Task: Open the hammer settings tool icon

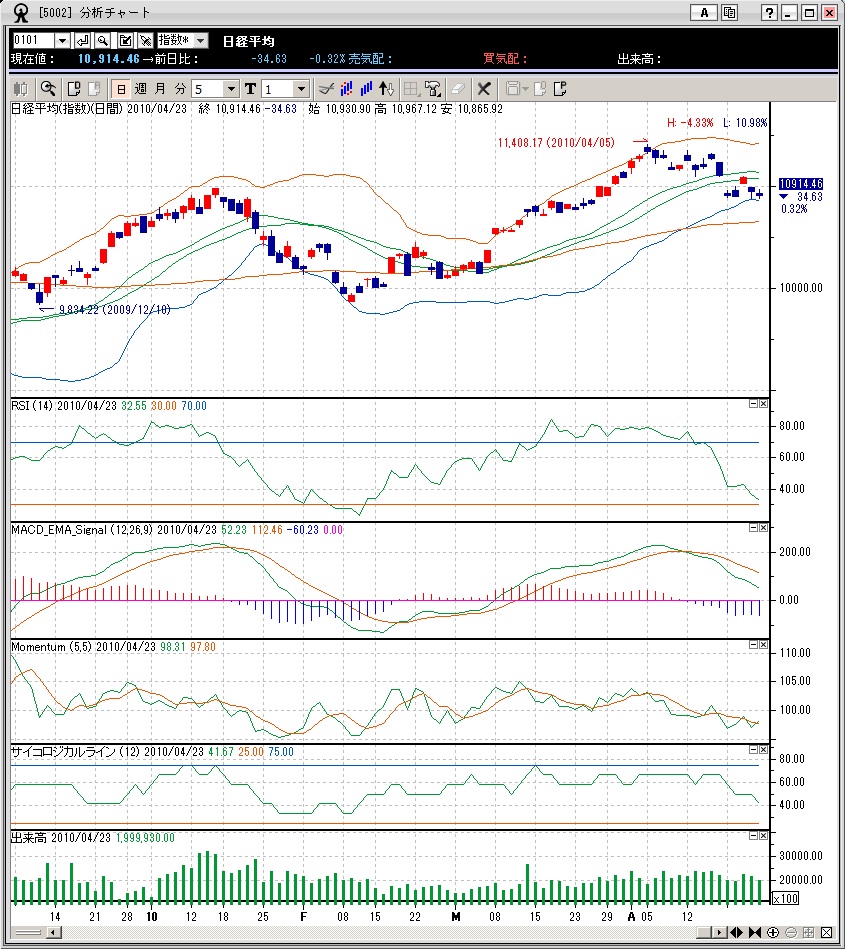Action: [433, 89]
